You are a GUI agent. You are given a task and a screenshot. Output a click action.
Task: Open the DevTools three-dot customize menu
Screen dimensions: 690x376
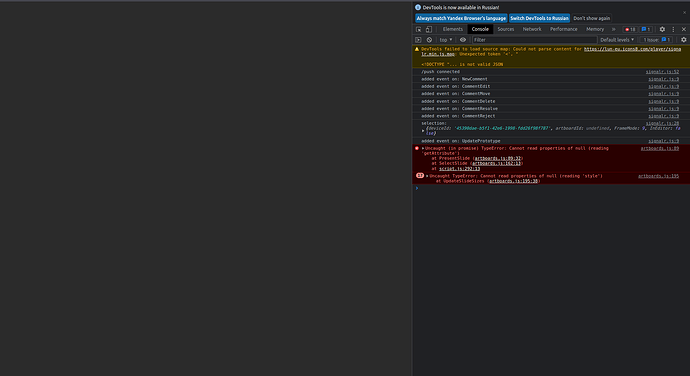point(673,29)
